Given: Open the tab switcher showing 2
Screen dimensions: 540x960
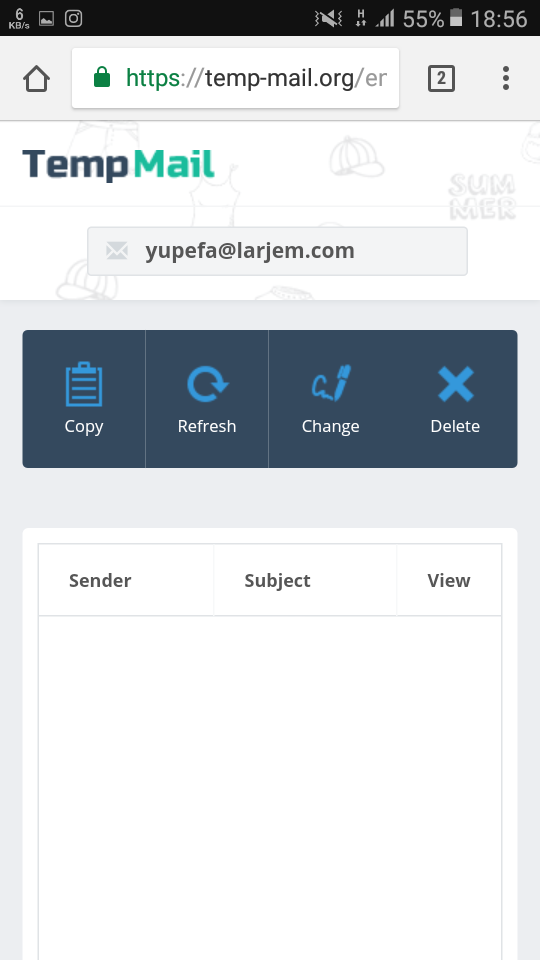Looking at the screenshot, I should [x=441, y=79].
